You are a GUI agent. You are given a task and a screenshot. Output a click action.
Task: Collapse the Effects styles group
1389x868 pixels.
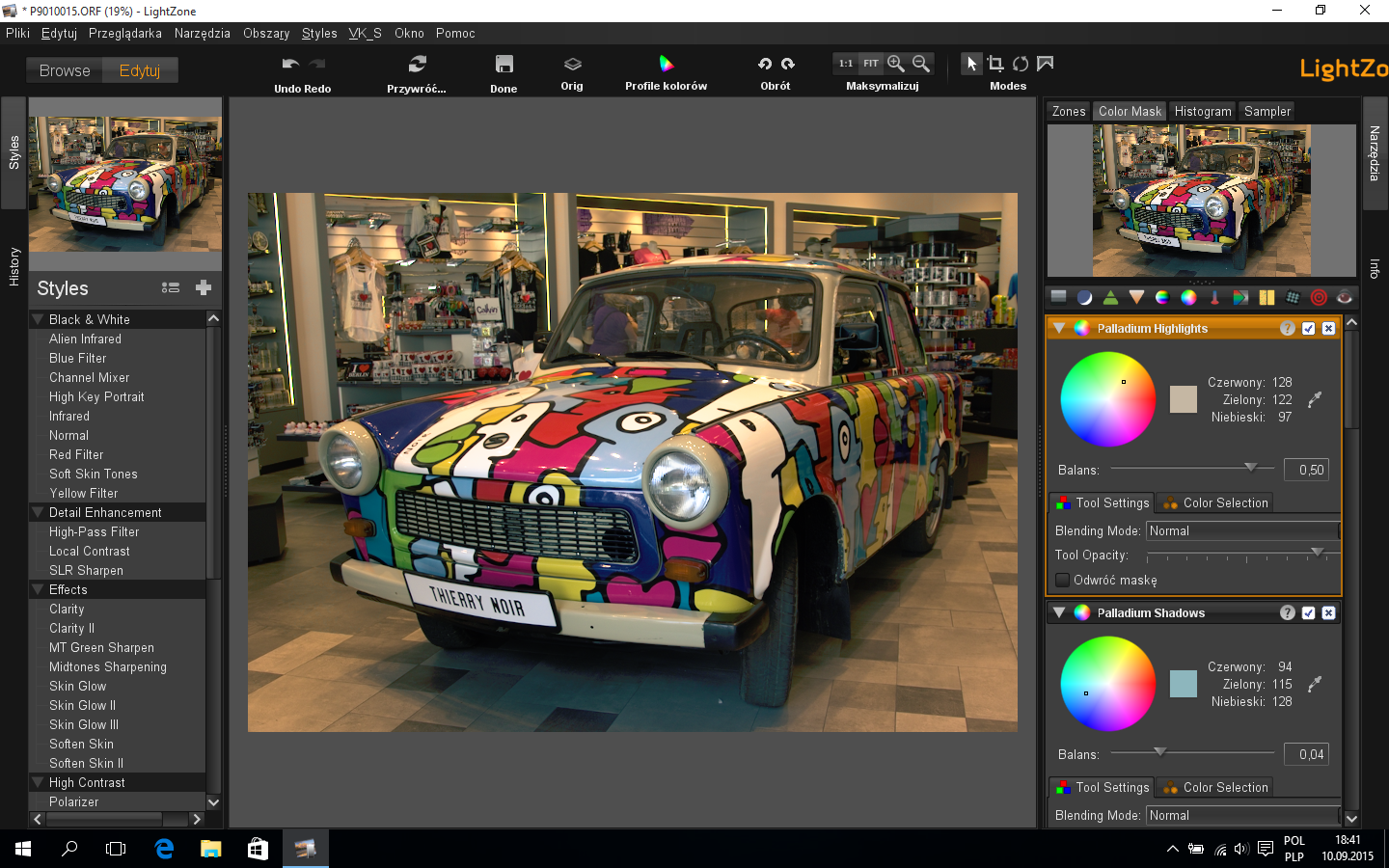[x=39, y=589]
